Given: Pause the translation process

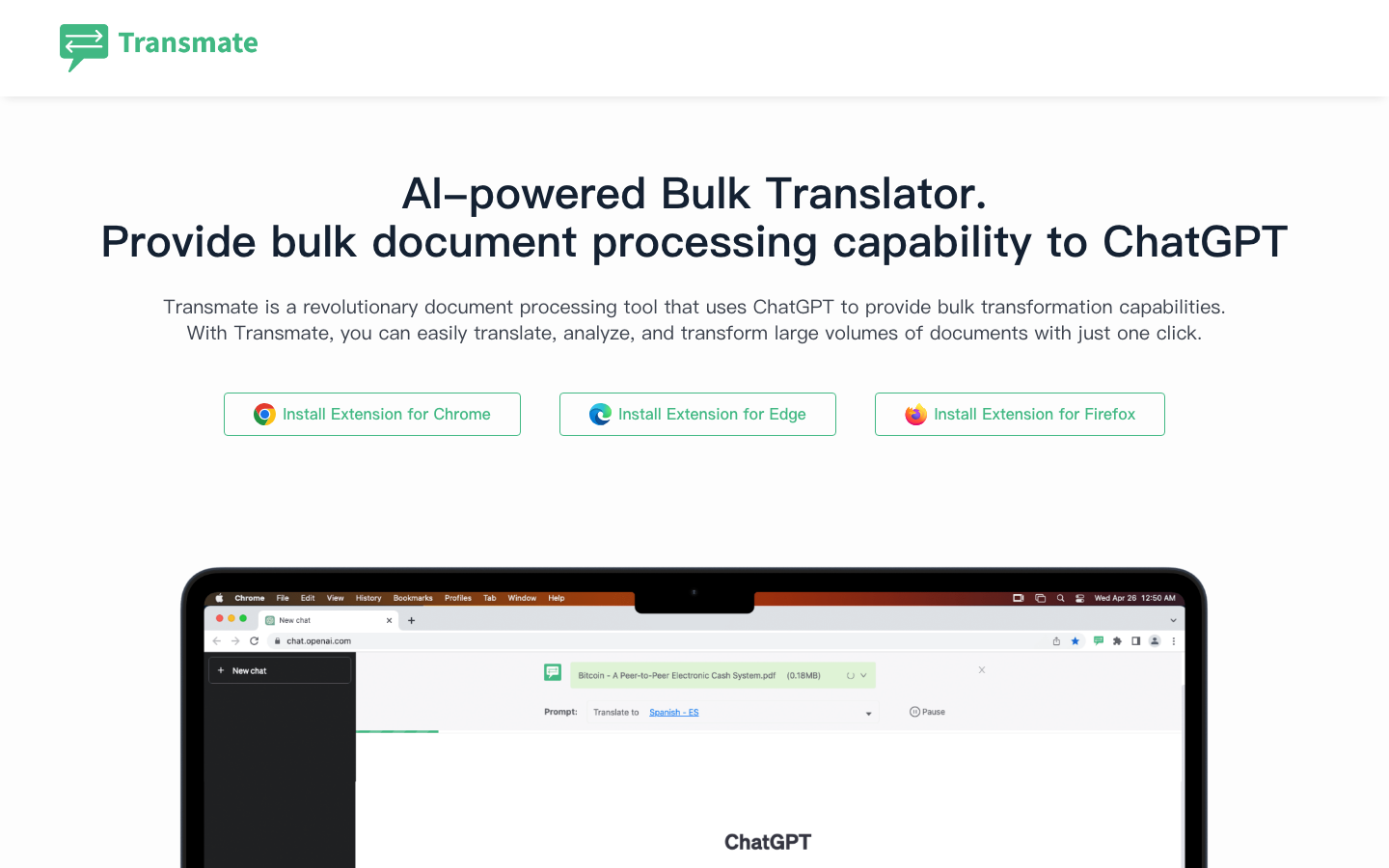Looking at the screenshot, I should tap(927, 712).
